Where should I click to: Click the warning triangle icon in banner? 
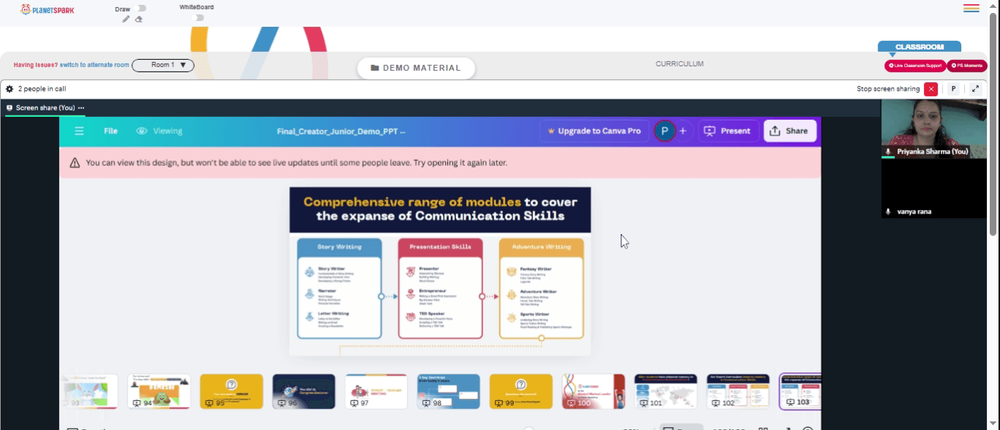point(75,163)
